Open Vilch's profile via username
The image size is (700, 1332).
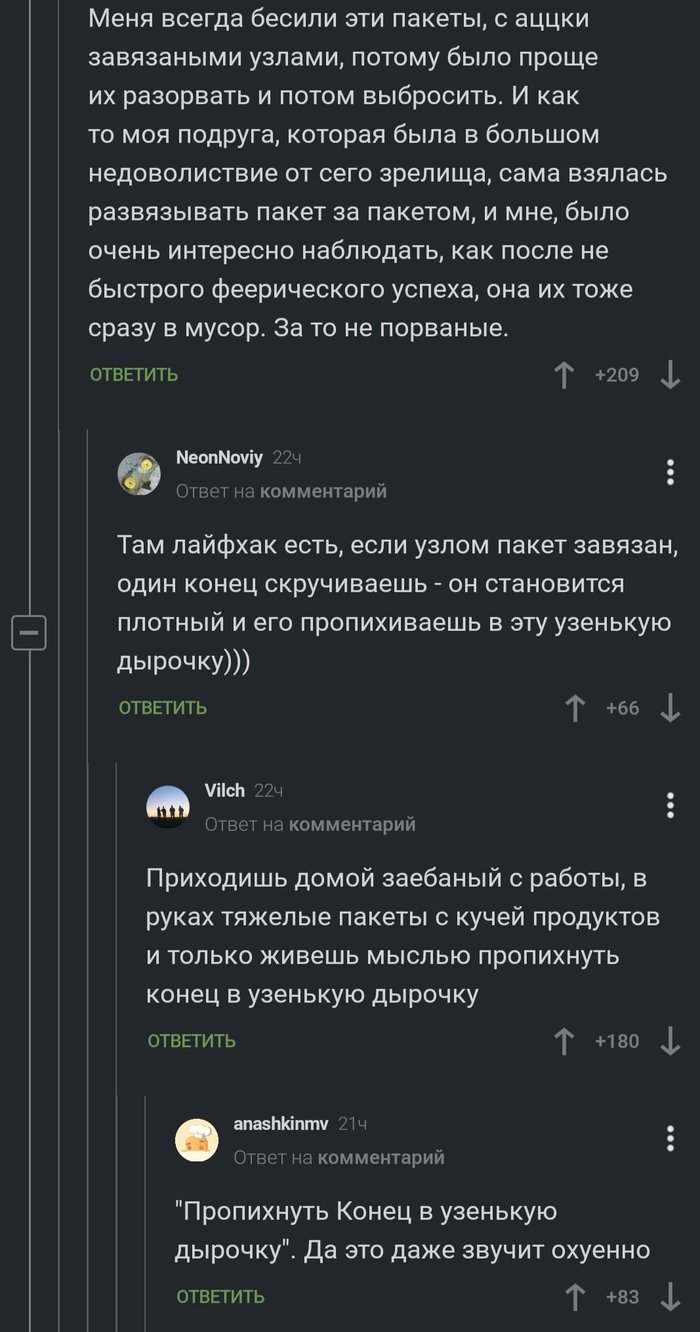(224, 790)
